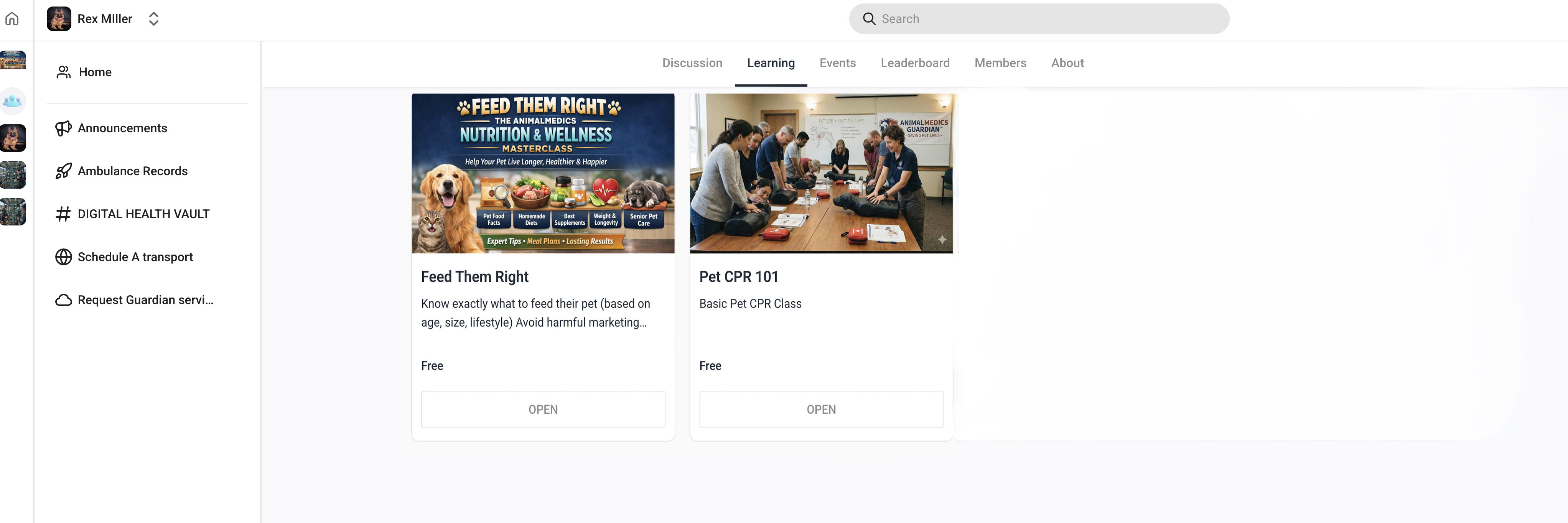Select the blue group community icon in left rail
Image resolution: width=1568 pixels, height=523 pixels.
click(13, 102)
